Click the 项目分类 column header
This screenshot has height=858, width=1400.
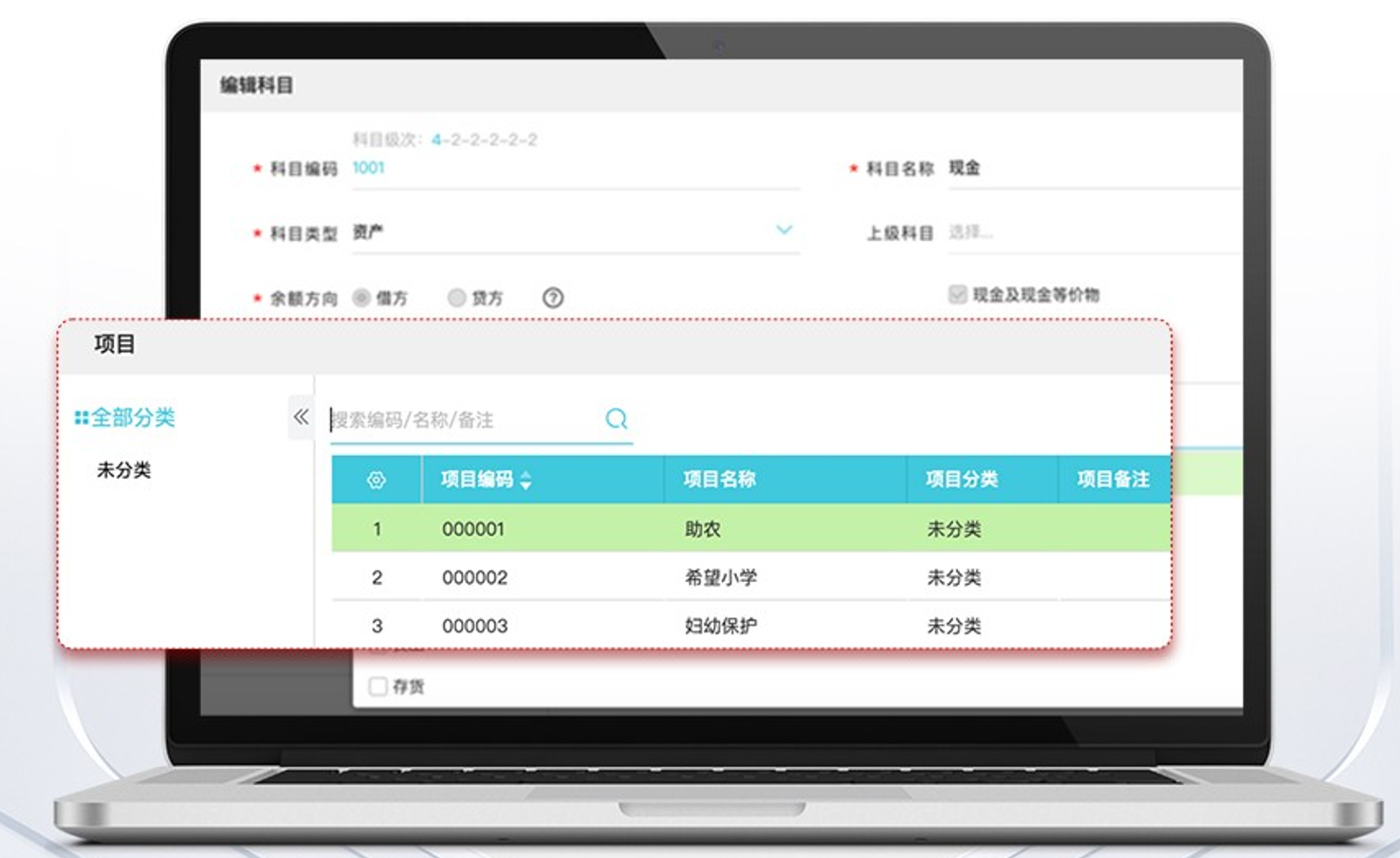point(962,480)
